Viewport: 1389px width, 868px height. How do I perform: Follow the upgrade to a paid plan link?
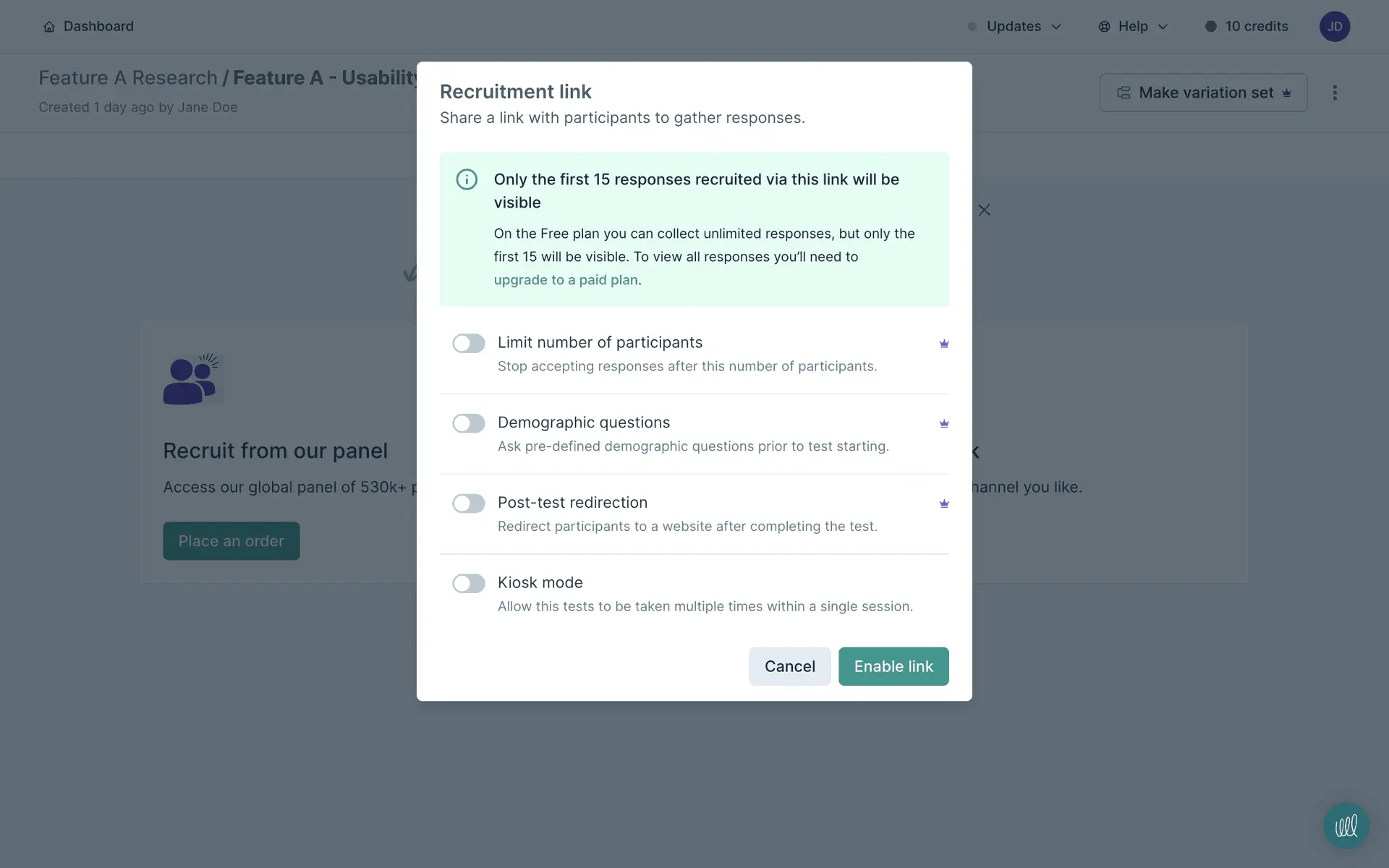coord(566,280)
